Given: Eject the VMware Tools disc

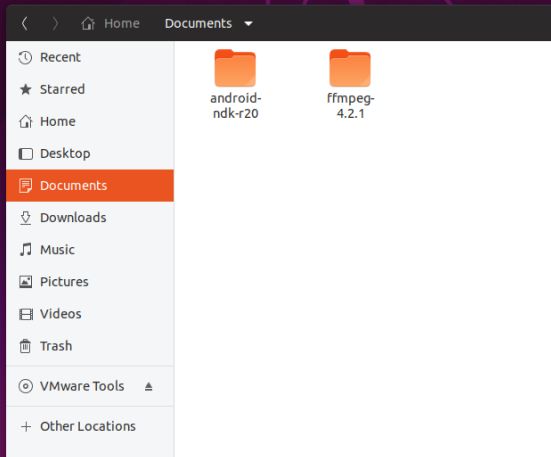Looking at the screenshot, I should click(149, 386).
